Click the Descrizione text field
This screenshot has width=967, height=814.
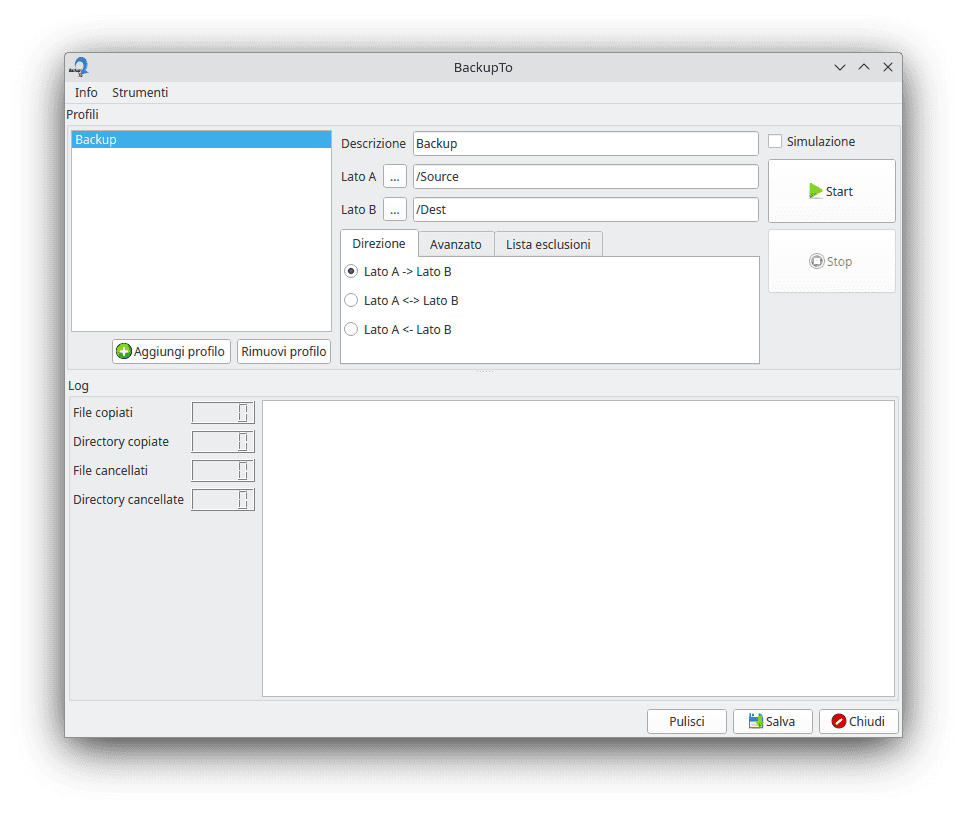pos(585,144)
